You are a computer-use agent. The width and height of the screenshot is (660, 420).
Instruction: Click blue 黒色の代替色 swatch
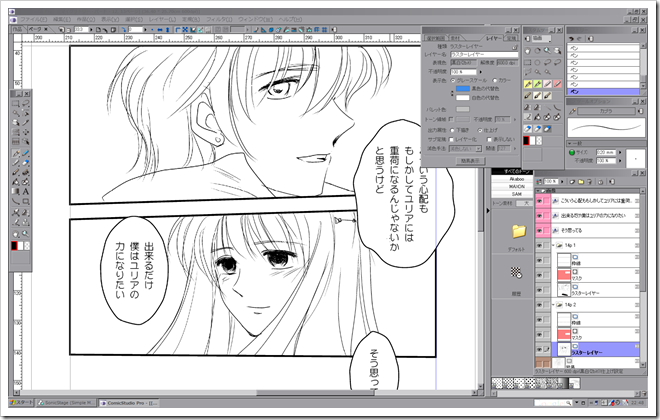pyautogui.click(x=463, y=89)
